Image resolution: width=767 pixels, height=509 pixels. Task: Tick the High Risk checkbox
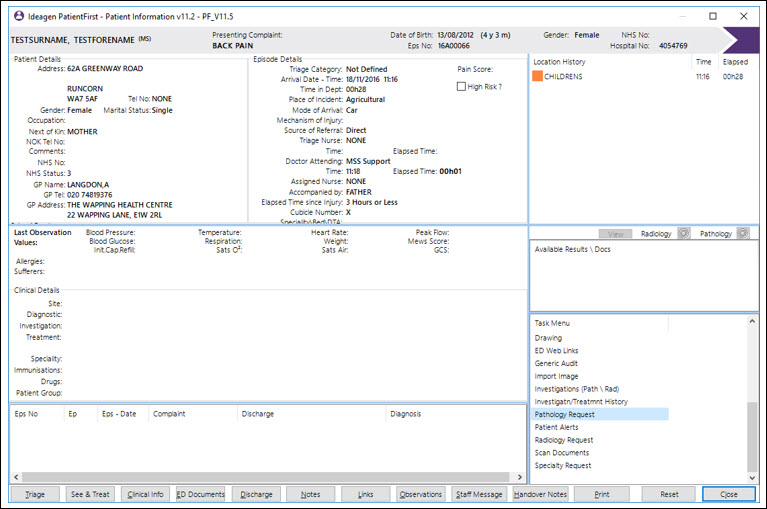[461, 87]
